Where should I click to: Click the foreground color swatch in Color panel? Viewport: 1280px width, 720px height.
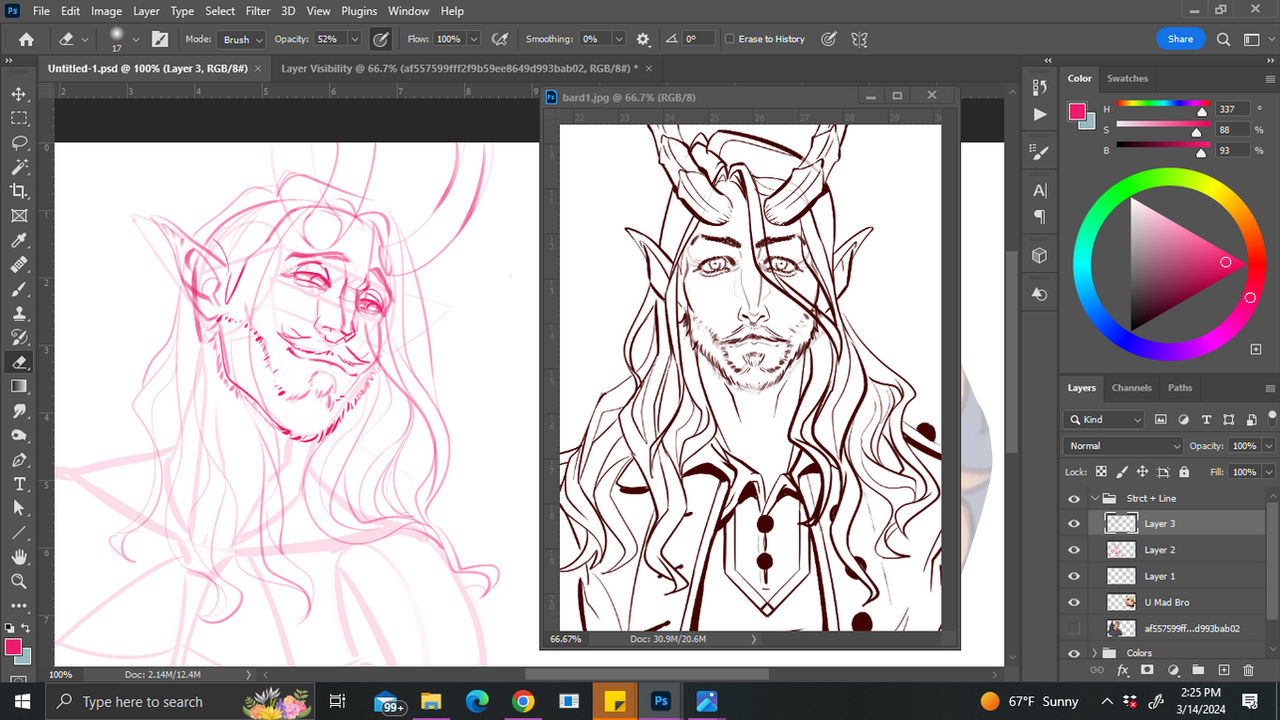pos(1077,111)
